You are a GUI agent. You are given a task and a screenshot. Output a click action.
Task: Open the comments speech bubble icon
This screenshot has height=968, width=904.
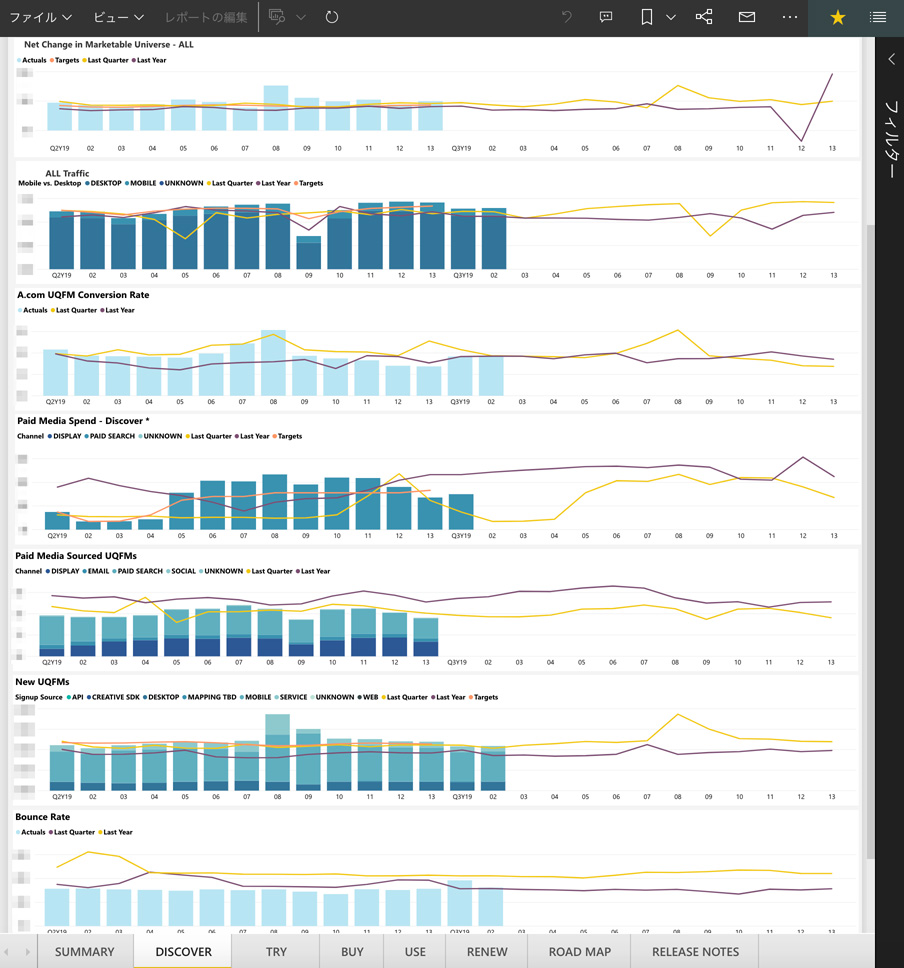(606, 17)
